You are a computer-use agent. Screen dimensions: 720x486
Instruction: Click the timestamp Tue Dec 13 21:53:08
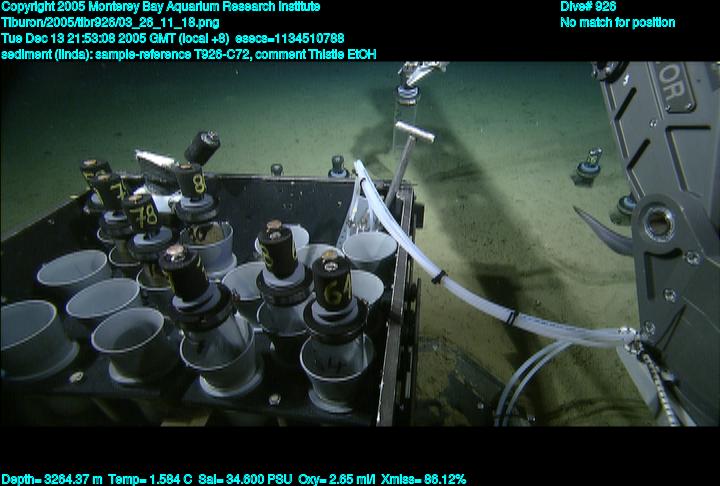95,38
